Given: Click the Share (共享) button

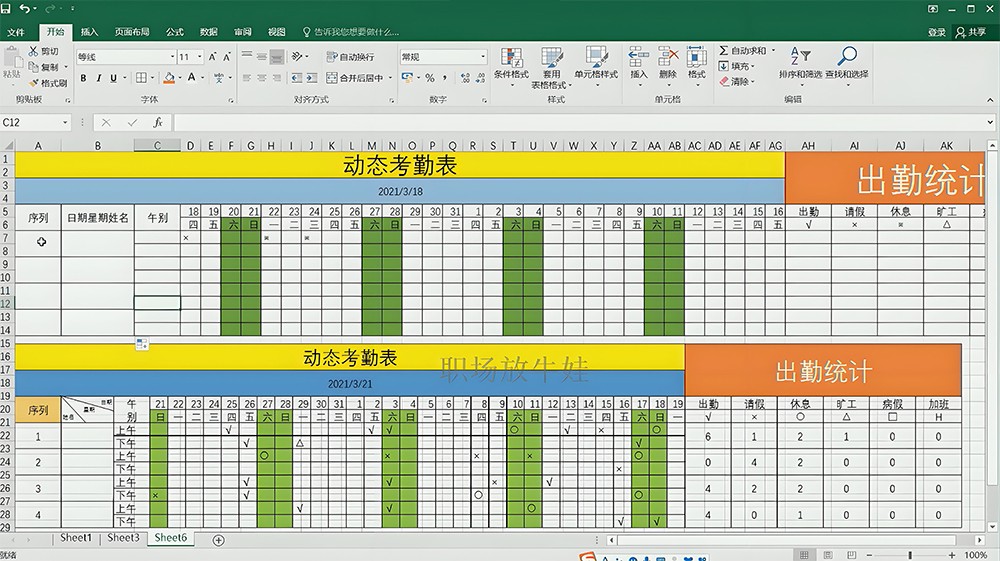Looking at the screenshot, I should (971, 32).
